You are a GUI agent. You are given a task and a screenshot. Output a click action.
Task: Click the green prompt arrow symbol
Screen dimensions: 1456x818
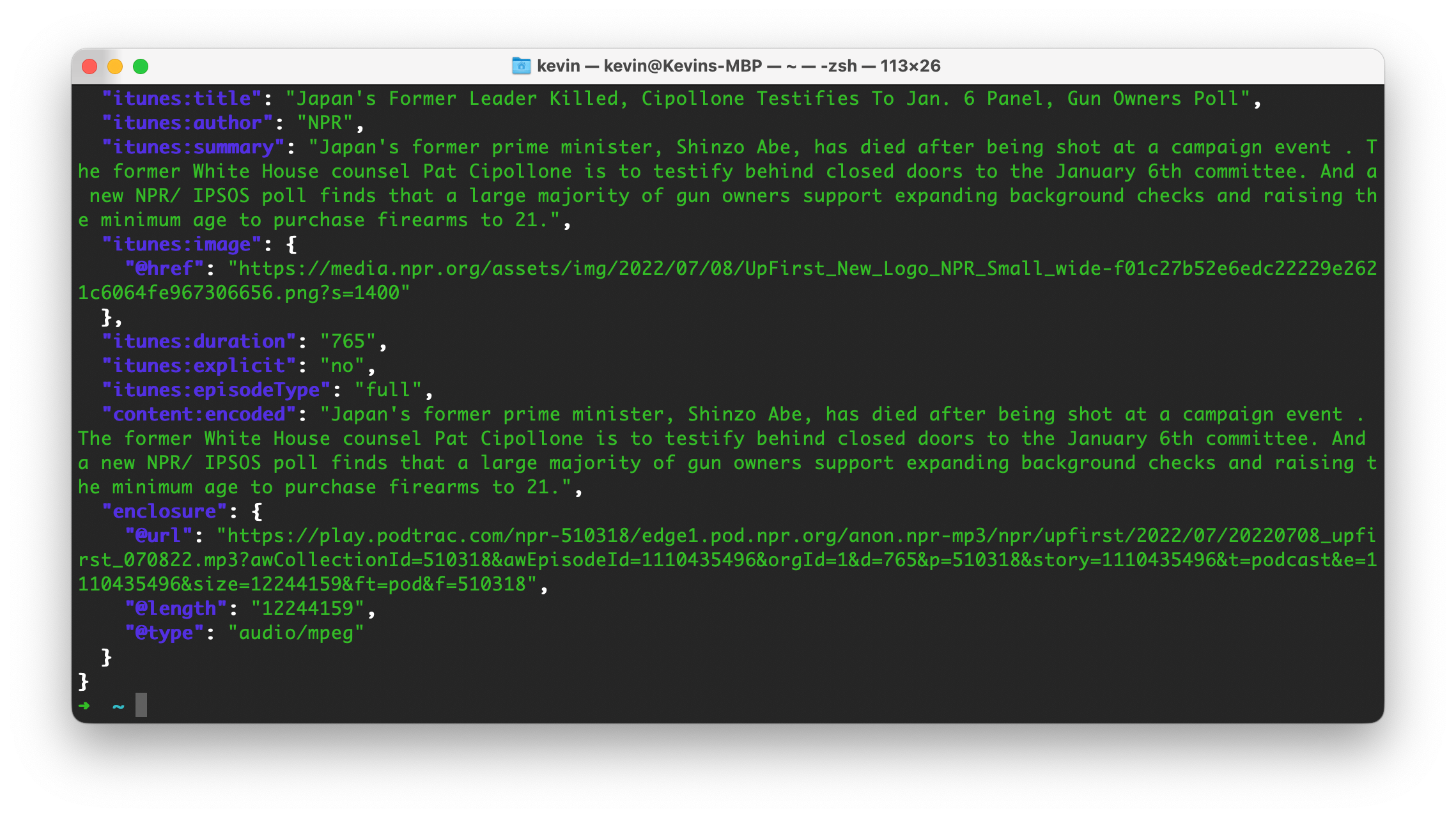[84, 706]
